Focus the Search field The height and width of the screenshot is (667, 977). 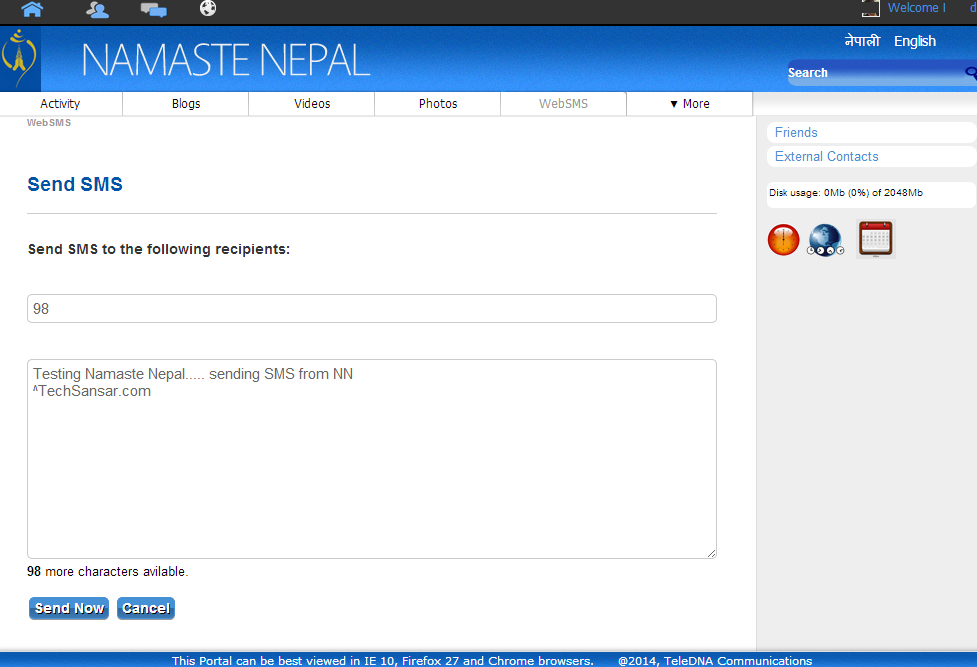(x=875, y=73)
